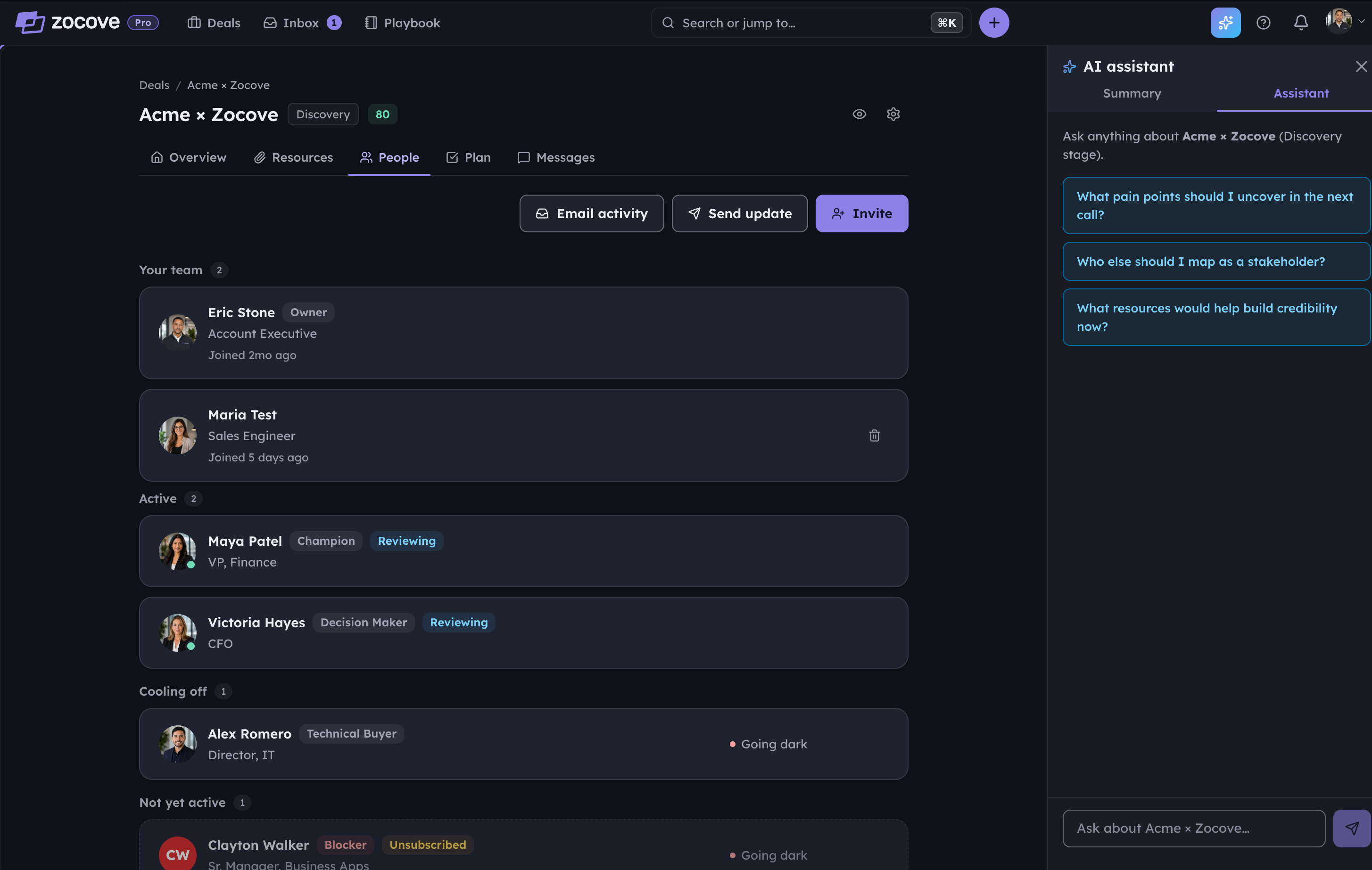Ask who else to map as stakeholder
The height and width of the screenshot is (870, 1372).
point(1216,262)
